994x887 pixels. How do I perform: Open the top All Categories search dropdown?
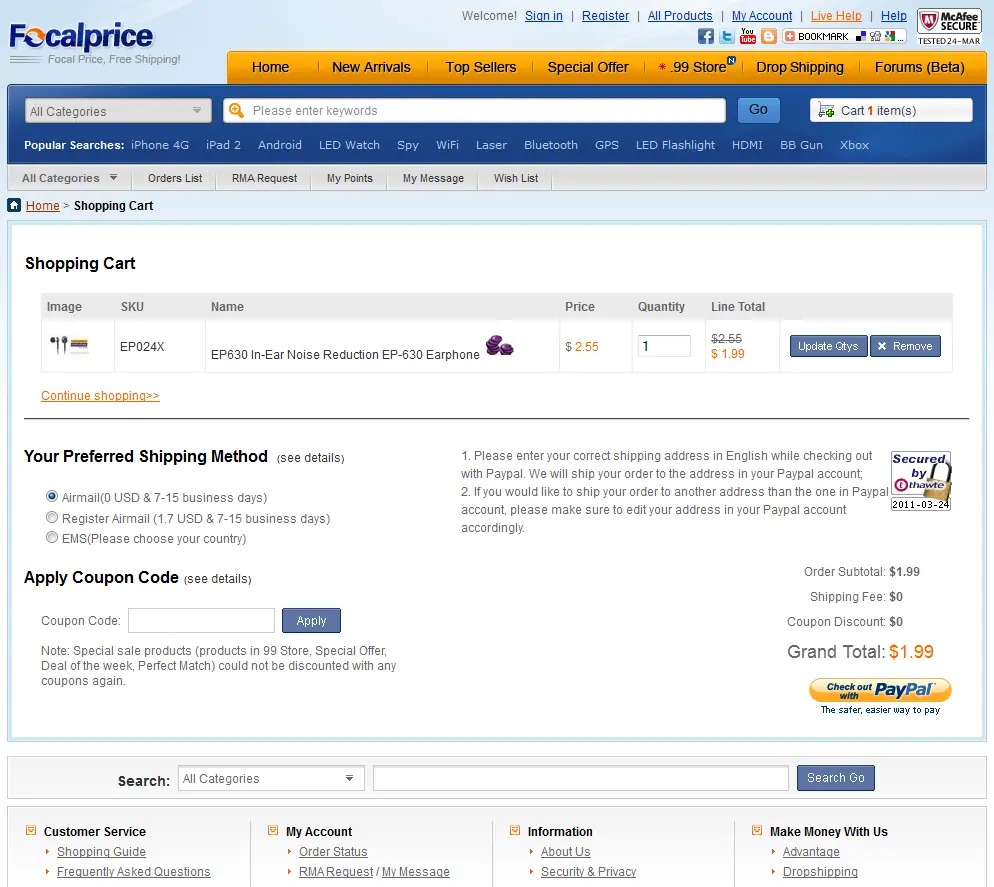tap(118, 111)
